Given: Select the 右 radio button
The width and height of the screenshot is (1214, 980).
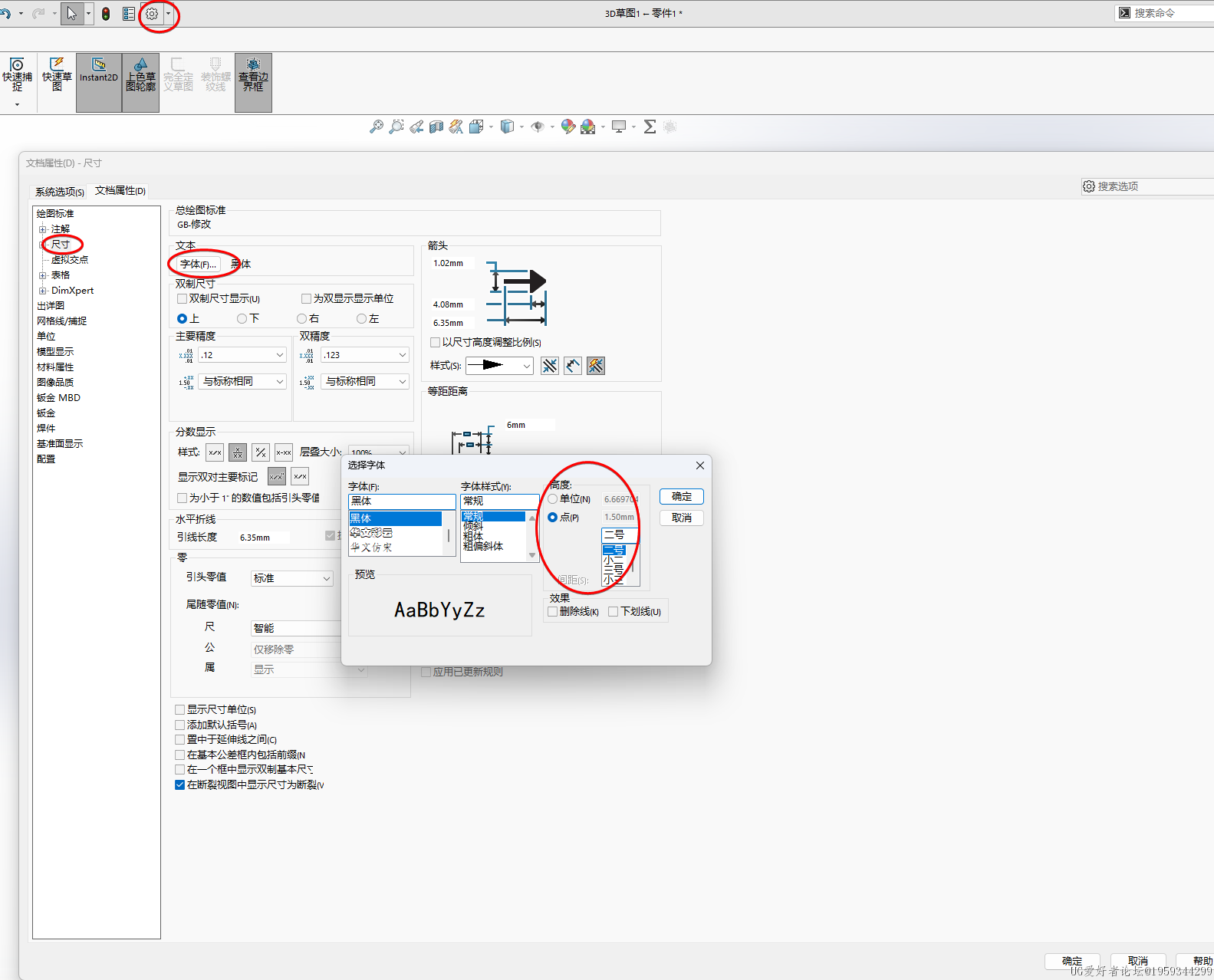Looking at the screenshot, I should (x=302, y=318).
